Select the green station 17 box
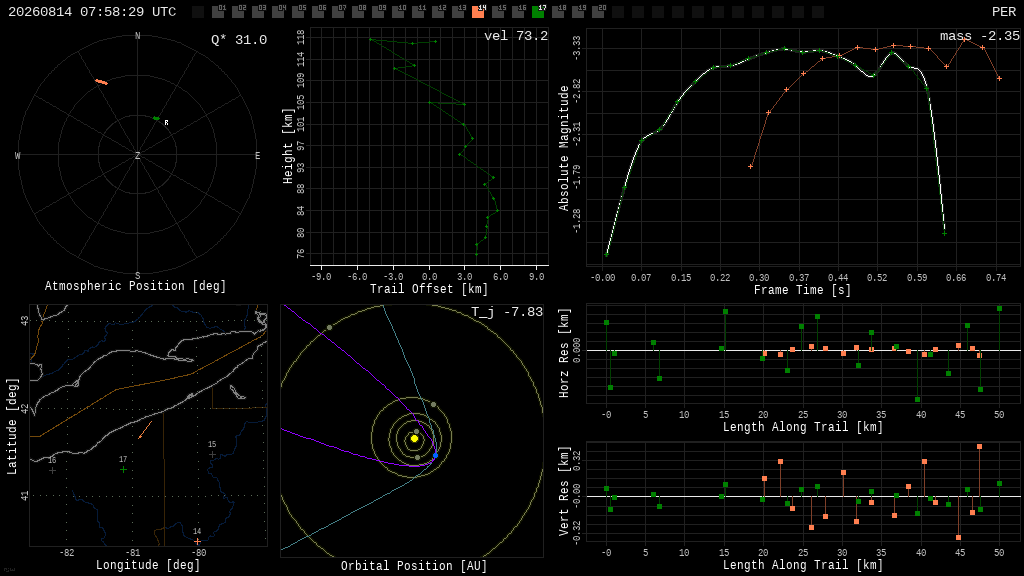This screenshot has width=1024, height=576. tap(538, 11)
